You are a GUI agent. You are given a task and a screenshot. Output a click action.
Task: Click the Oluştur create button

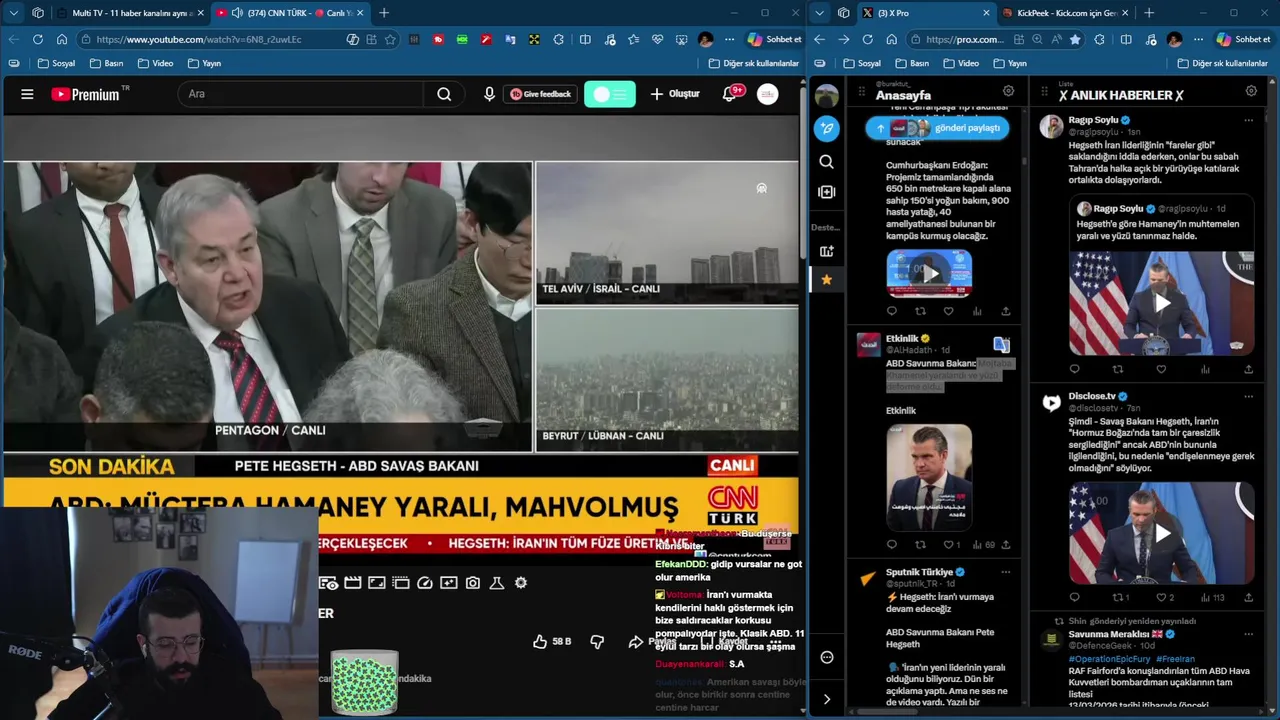coord(675,94)
